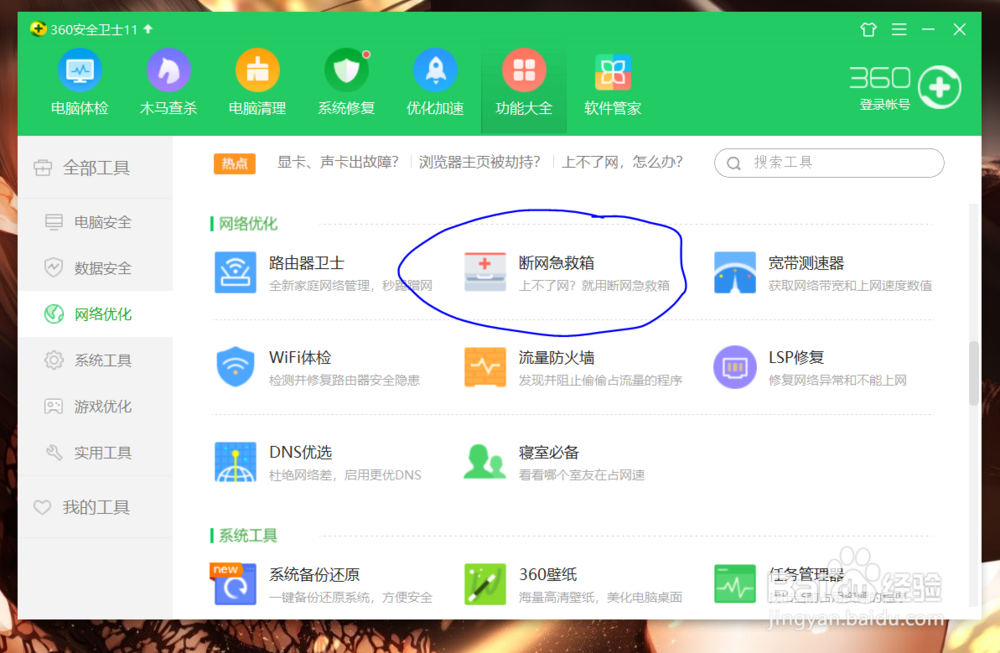Image resolution: width=1000 pixels, height=653 pixels.
Task: Click description 发现并阻止偷偷占流量的程序
Action: click(x=600, y=381)
